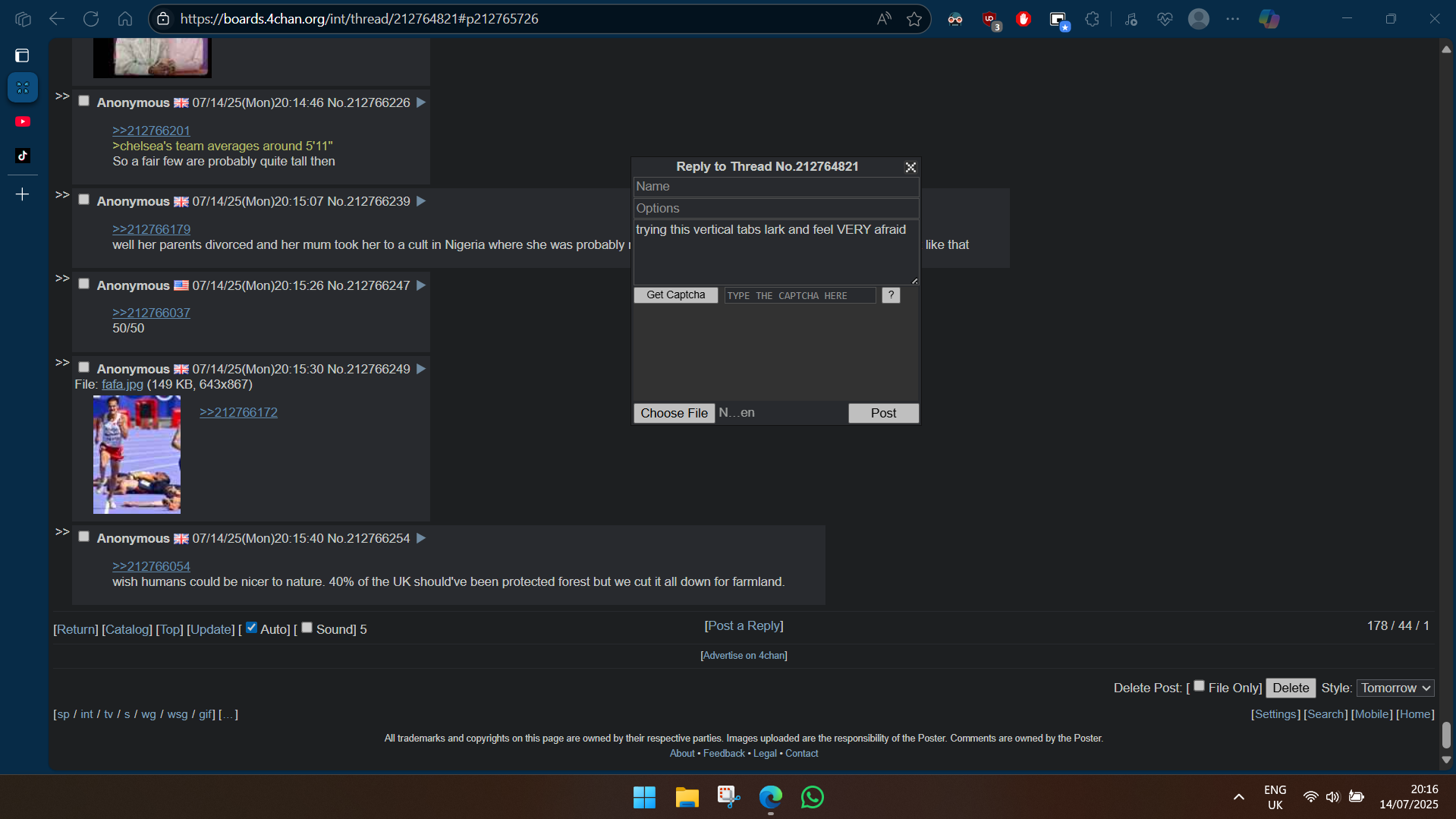The width and height of the screenshot is (1456, 819).
Task: Open File Explorer from taskbar
Action: [x=687, y=797]
